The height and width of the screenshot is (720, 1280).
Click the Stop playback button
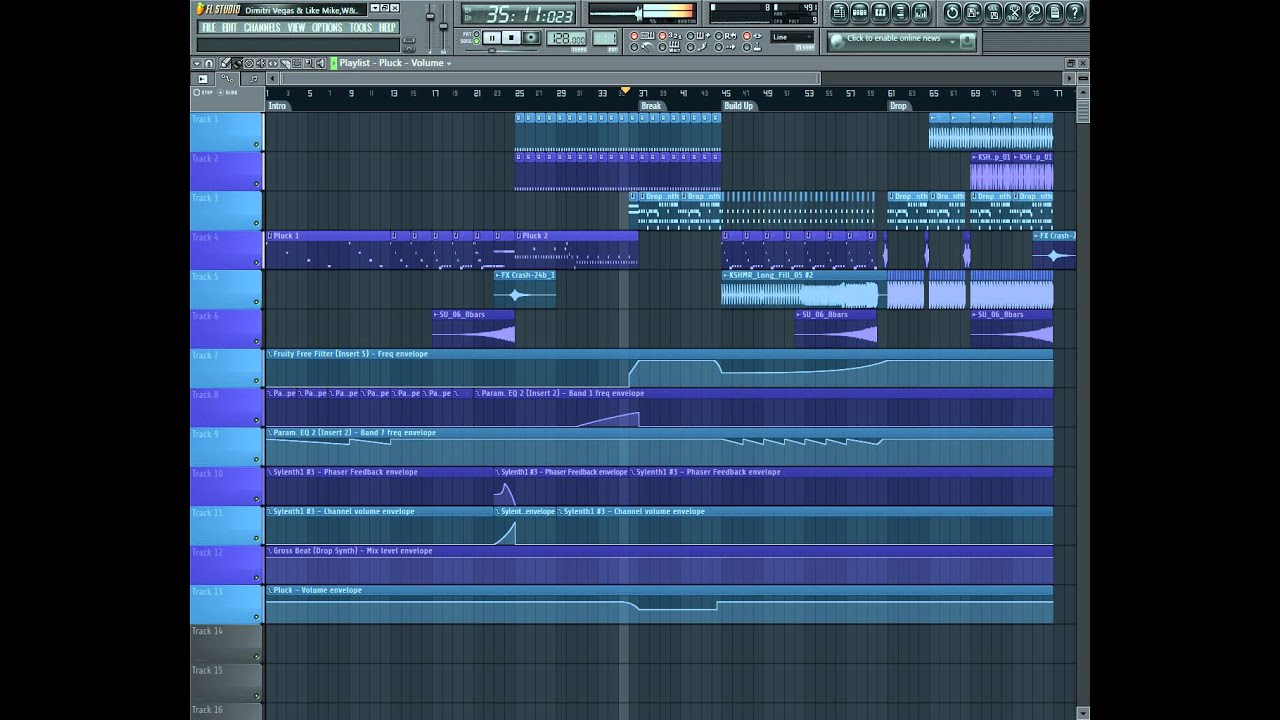511,38
